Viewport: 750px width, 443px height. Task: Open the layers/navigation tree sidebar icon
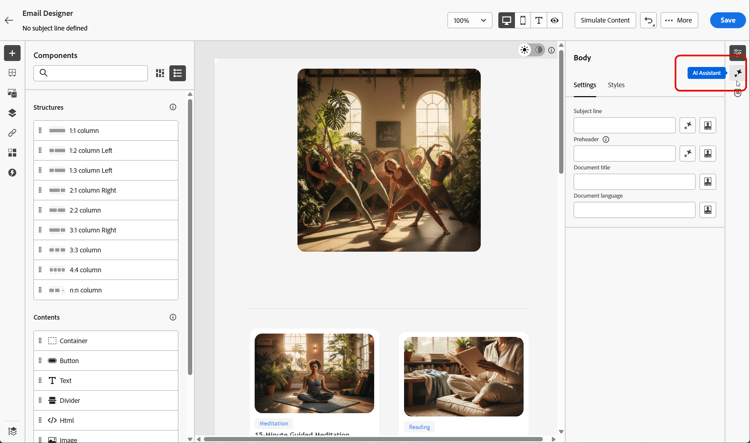point(12,113)
